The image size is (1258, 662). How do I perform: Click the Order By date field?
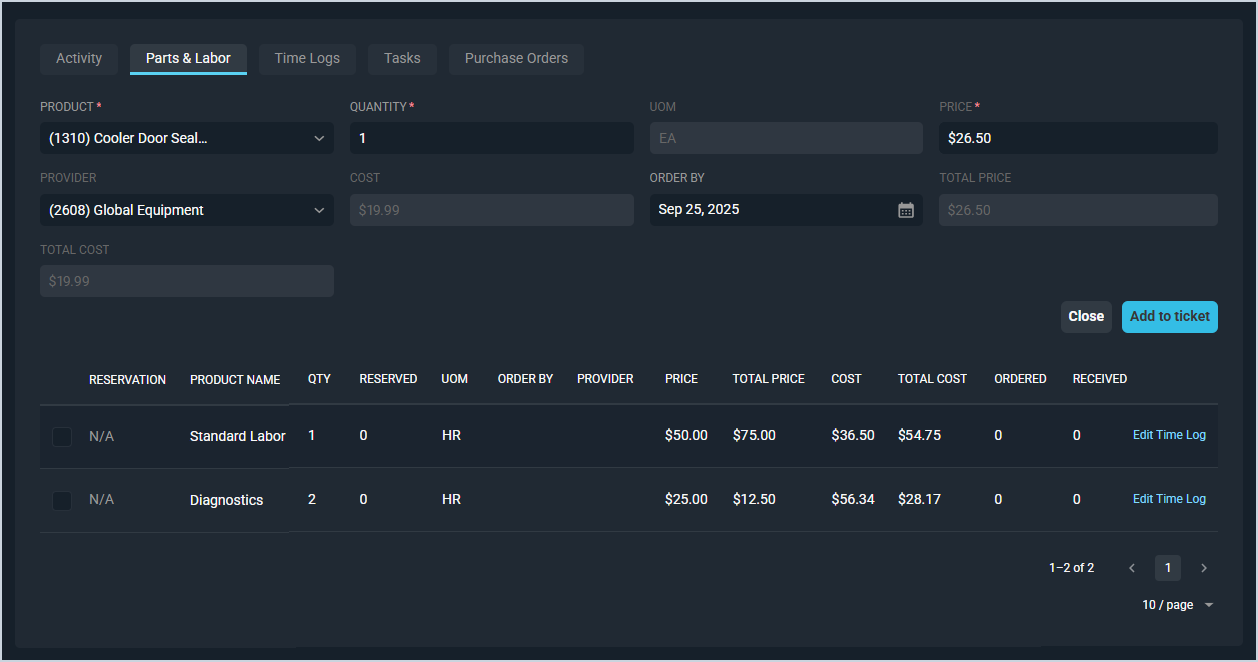click(770, 210)
